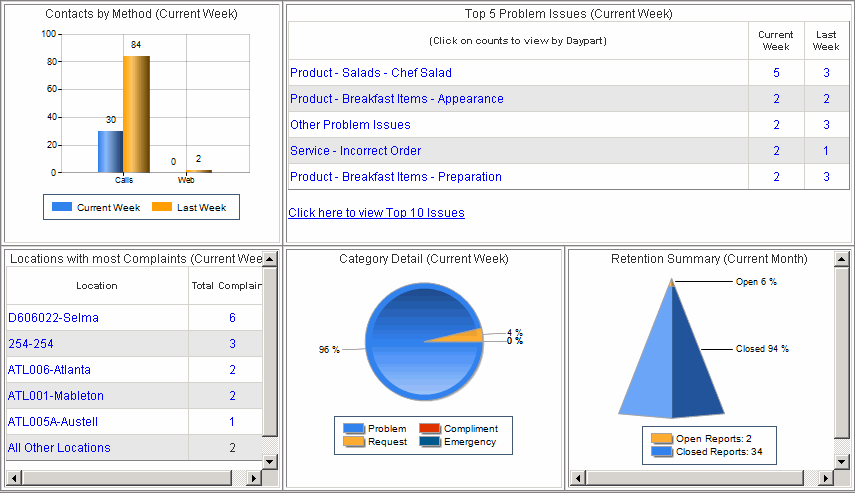
Task: Open the Product - Breakfast Items - Appearance issue
Action: pos(396,99)
